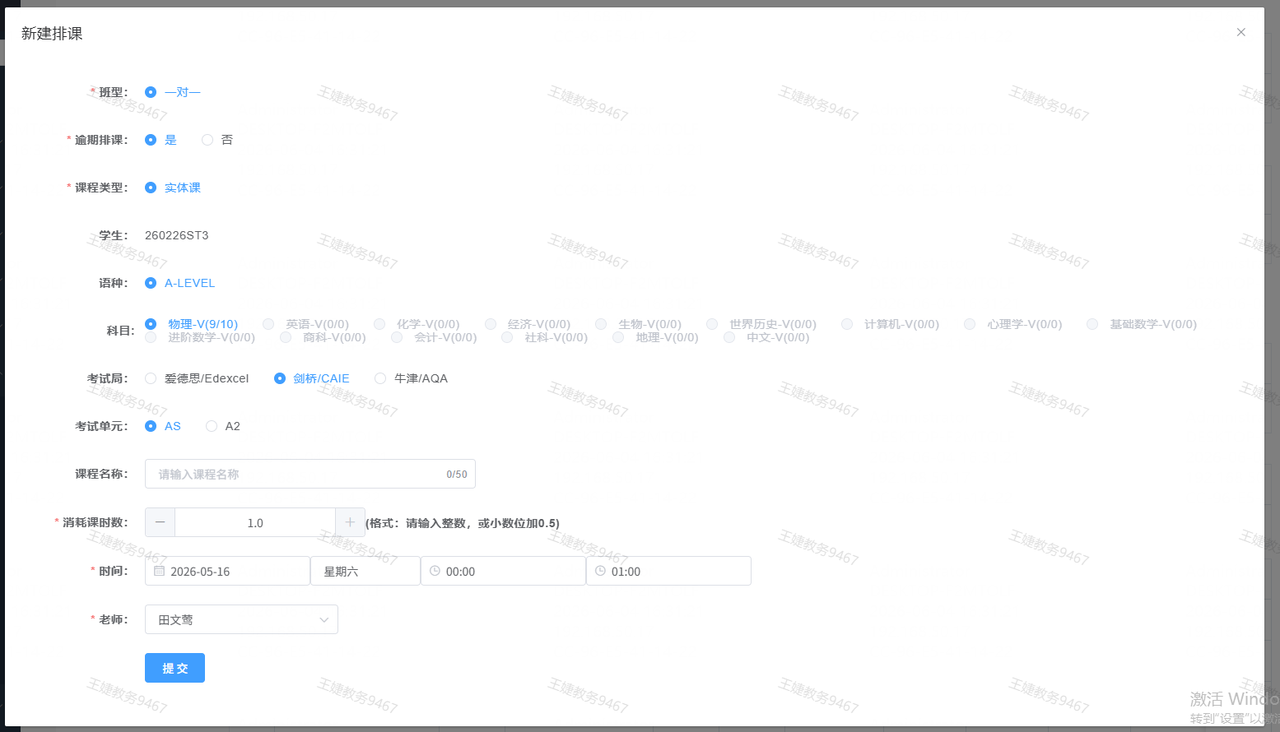Focus the 课程名称 input field
This screenshot has width=1280, height=732.
tap(310, 474)
